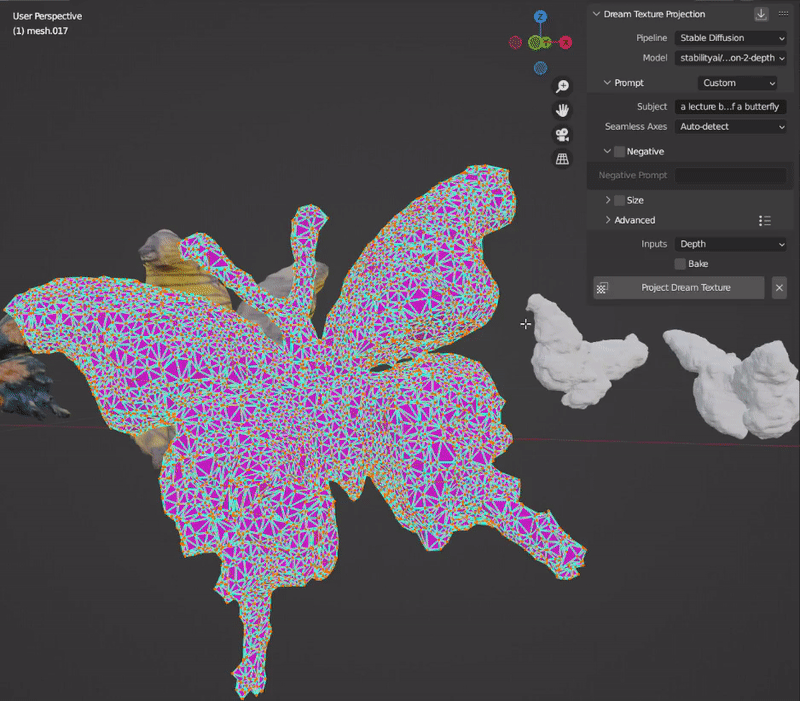Screen dimensions: 800x701
Task: Click the red X axis gizmo
Action: pyautogui.click(x=565, y=42)
